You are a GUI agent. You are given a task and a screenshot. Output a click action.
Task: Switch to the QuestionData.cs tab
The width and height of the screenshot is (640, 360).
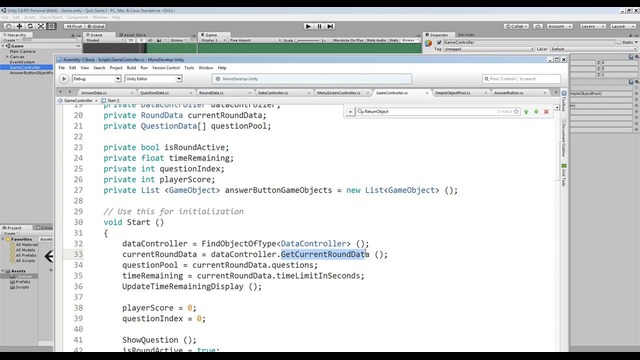[x=166, y=93]
